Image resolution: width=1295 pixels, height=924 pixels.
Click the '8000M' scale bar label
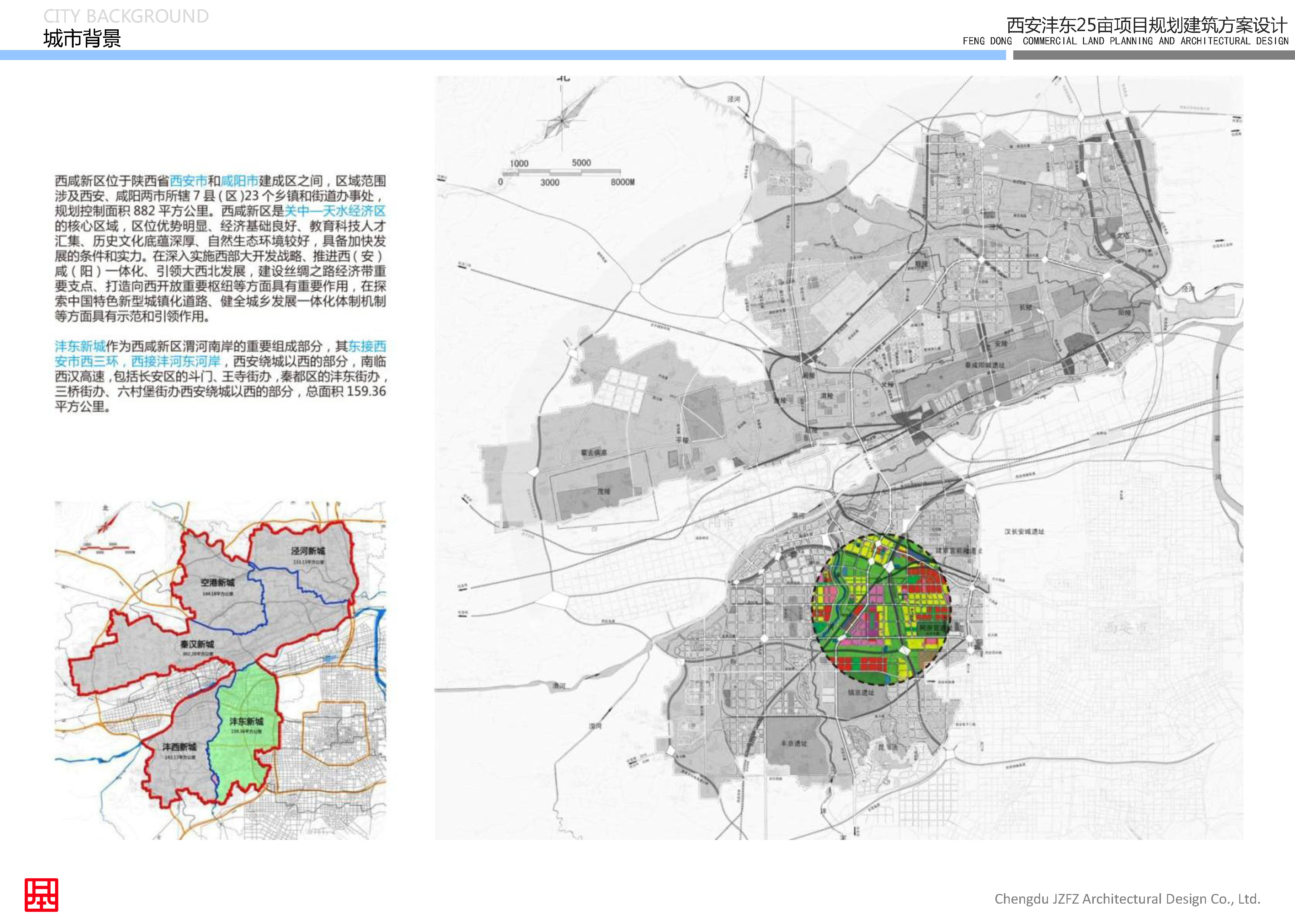[x=622, y=182]
